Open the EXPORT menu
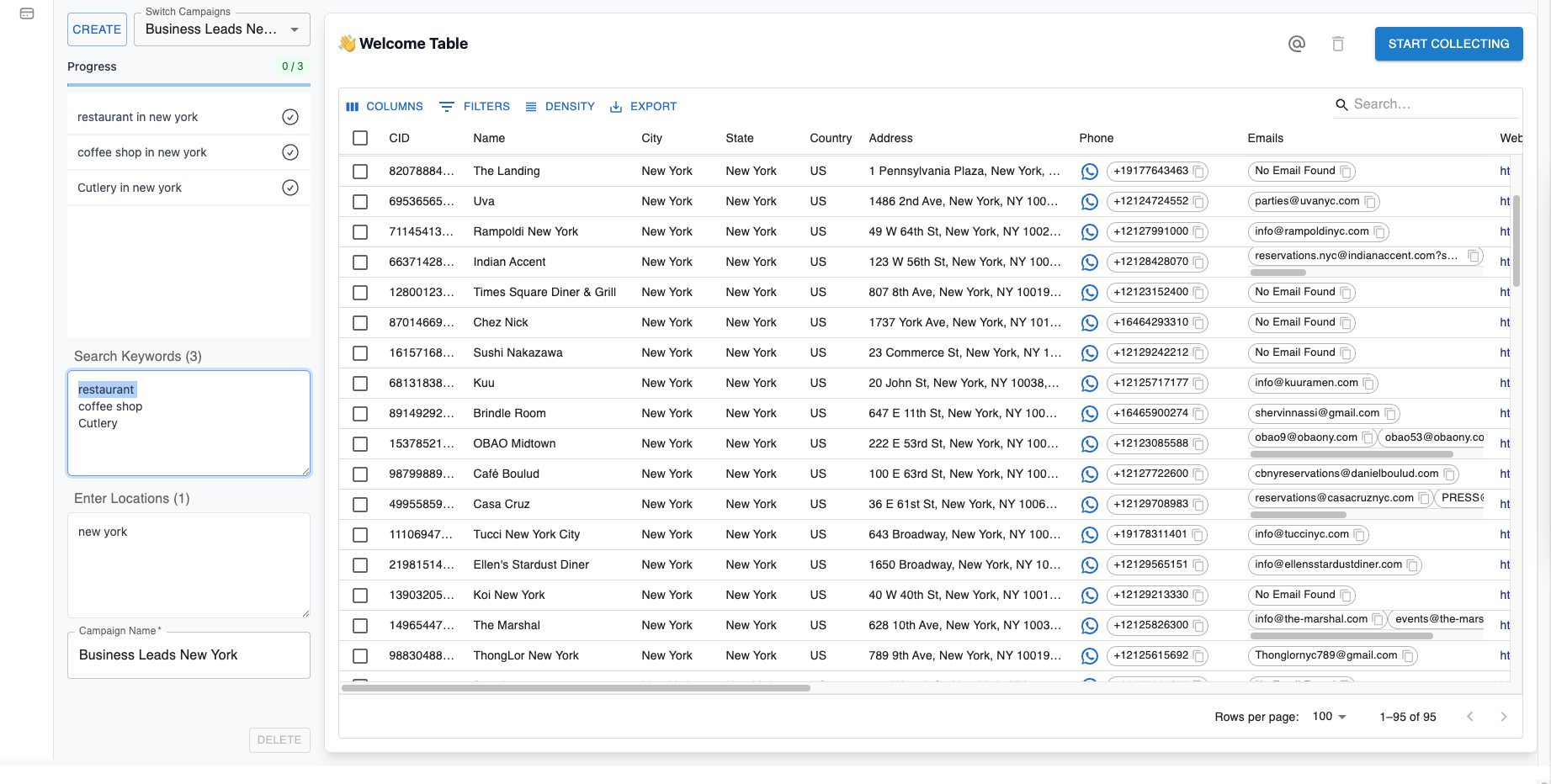This screenshot has height=784, width=1551. (x=643, y=107)
